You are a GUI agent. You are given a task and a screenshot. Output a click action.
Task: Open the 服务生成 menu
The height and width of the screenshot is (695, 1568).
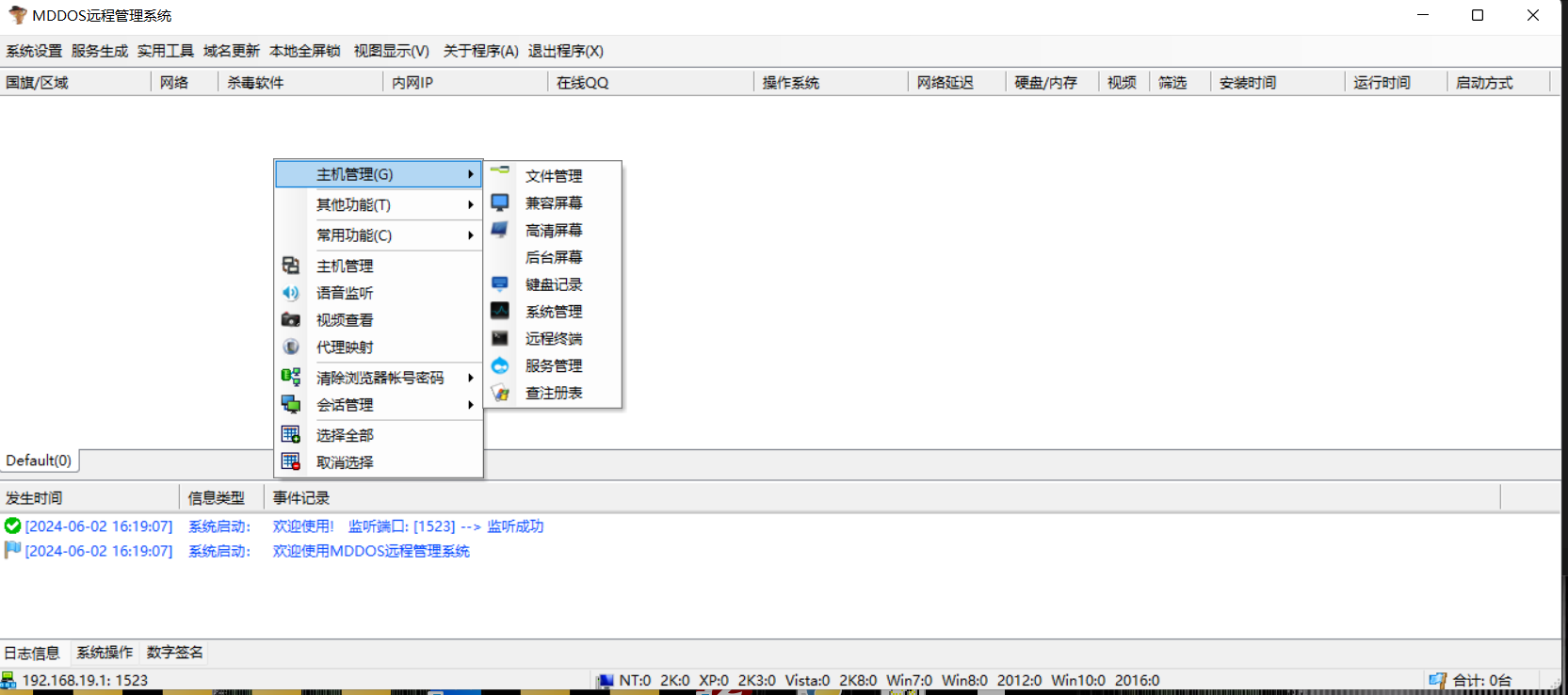tap(100, 51)
